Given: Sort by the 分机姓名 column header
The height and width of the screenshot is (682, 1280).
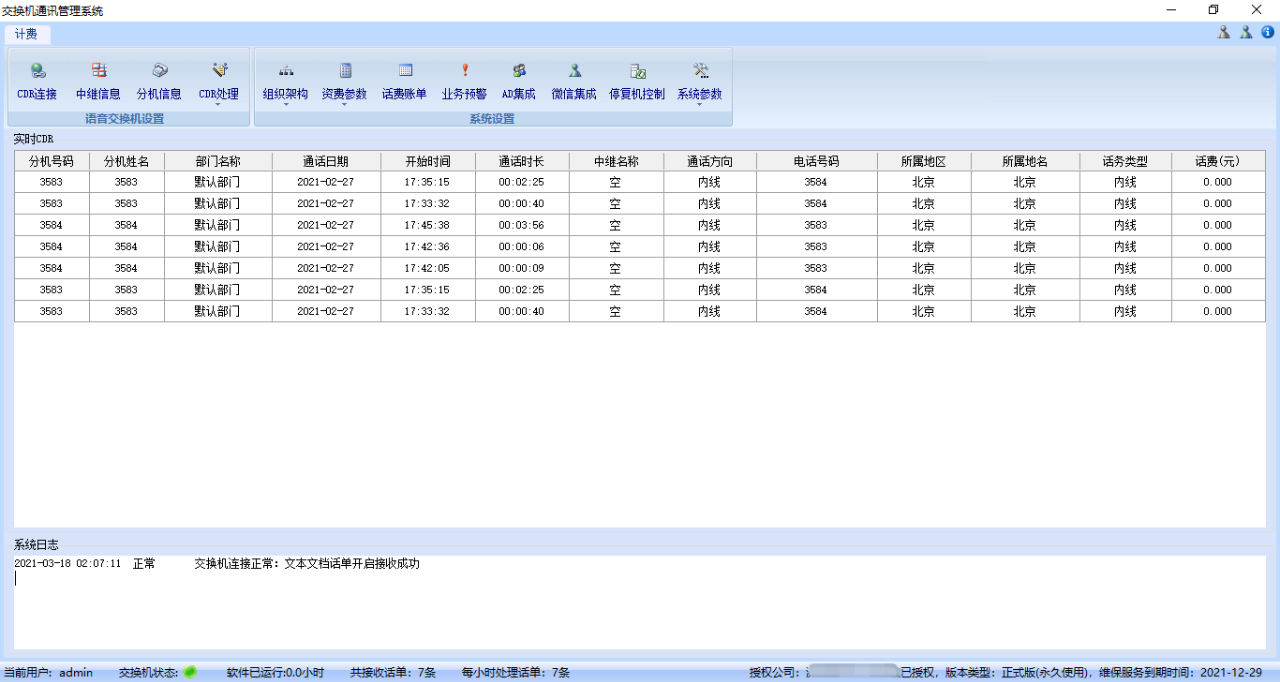Looking at the screenshot, I should [126, 161].
